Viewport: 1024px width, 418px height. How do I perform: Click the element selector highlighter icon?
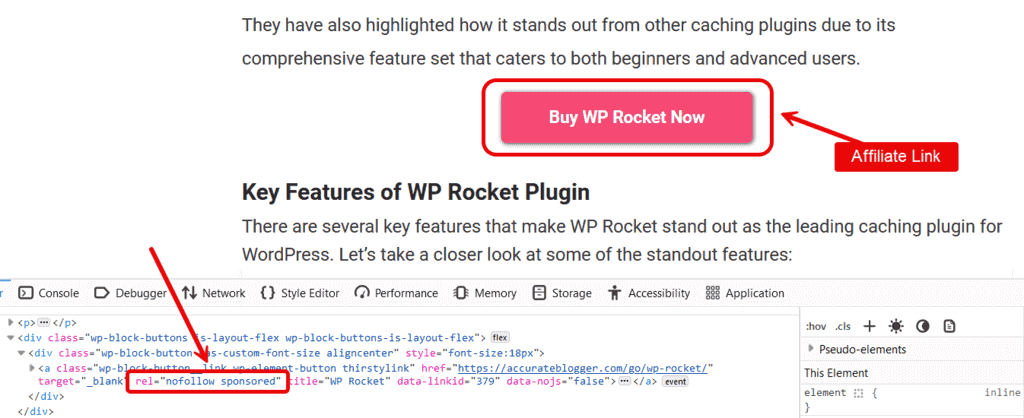[x=859, y=393]
